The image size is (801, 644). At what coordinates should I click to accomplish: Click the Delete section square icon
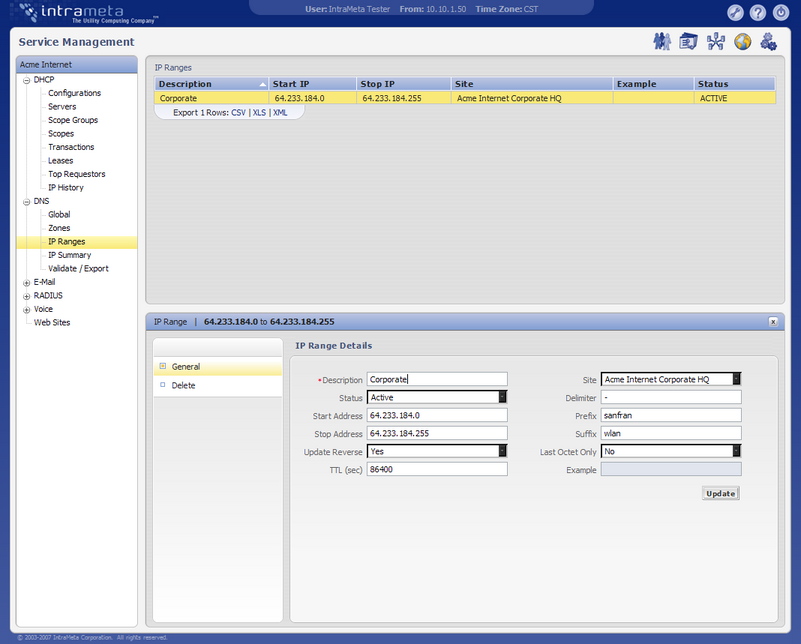point(162,385)
